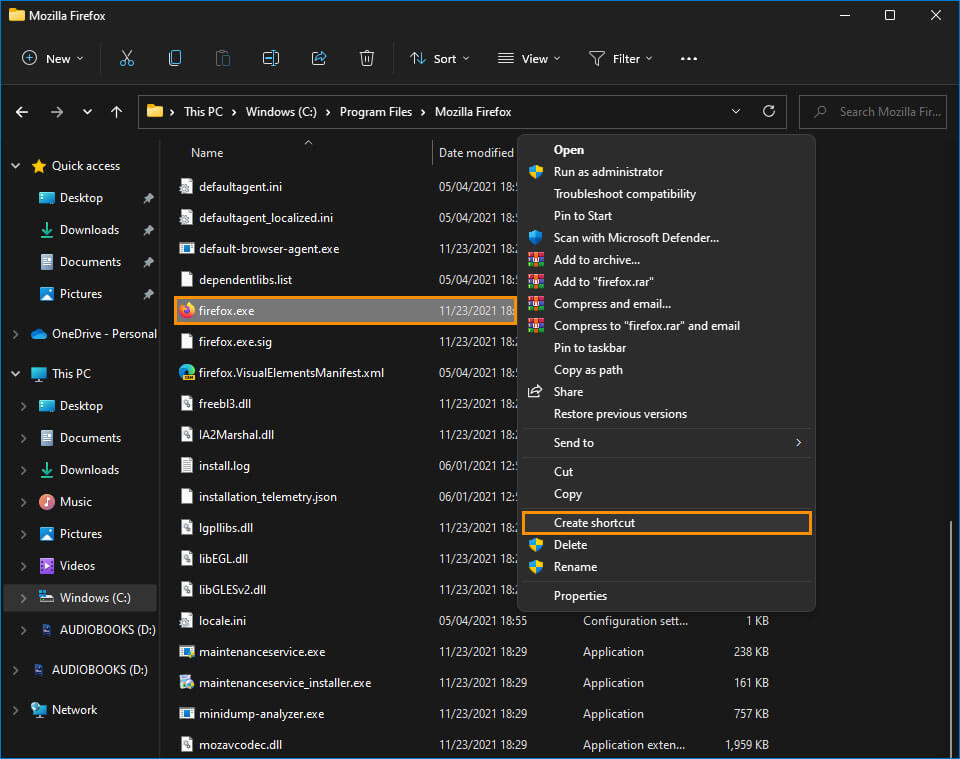The image size is (960, 759).
Task: Expand the Windows (C:) tree node
Action: click(x=23, y=598)
